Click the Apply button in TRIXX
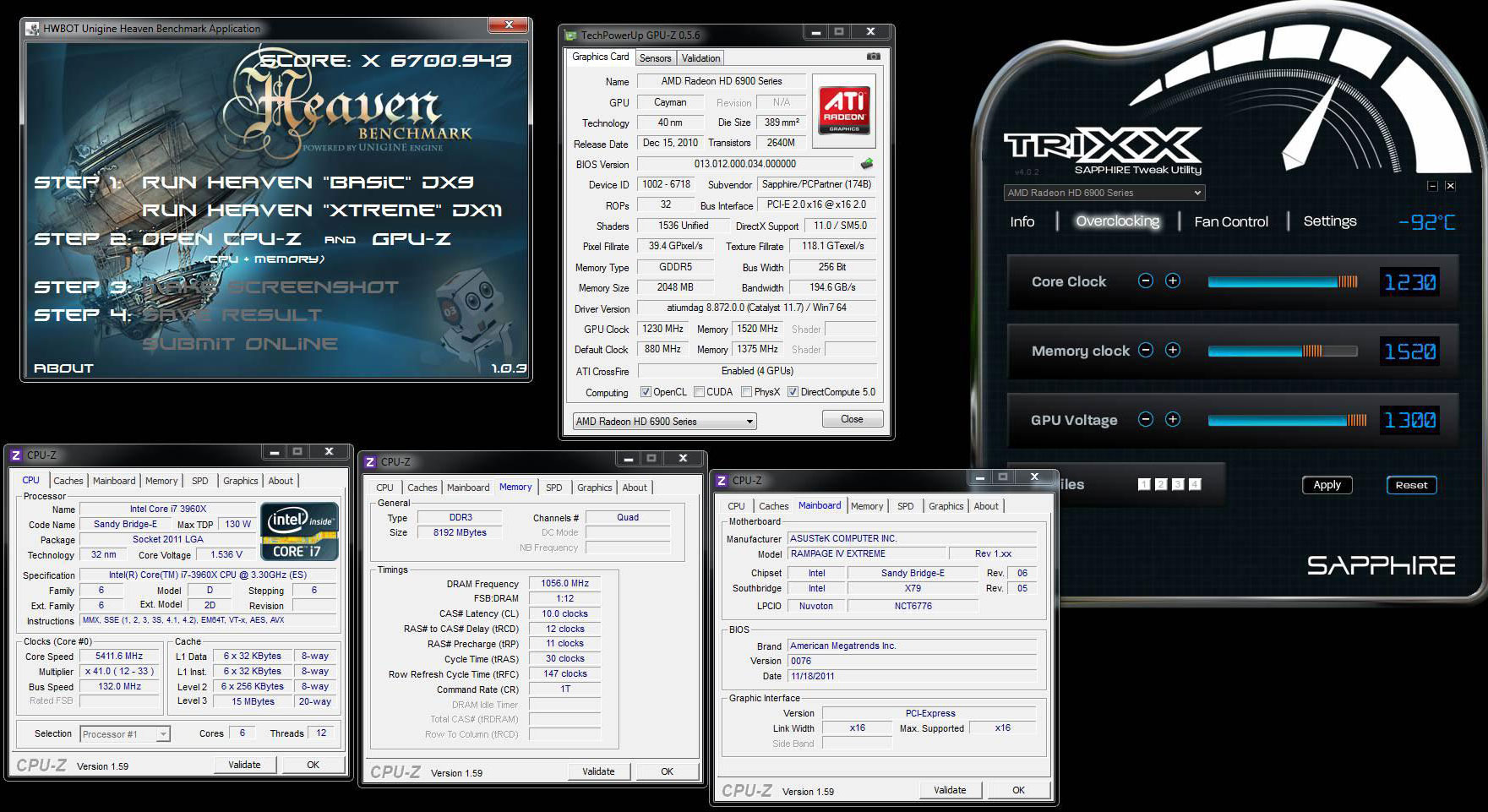The image size is (1488, 812). 1327,485
